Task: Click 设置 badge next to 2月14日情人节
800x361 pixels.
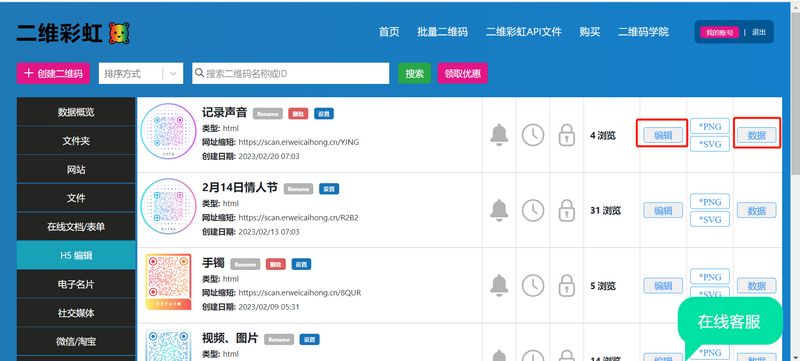Action: tap(329, 189)
